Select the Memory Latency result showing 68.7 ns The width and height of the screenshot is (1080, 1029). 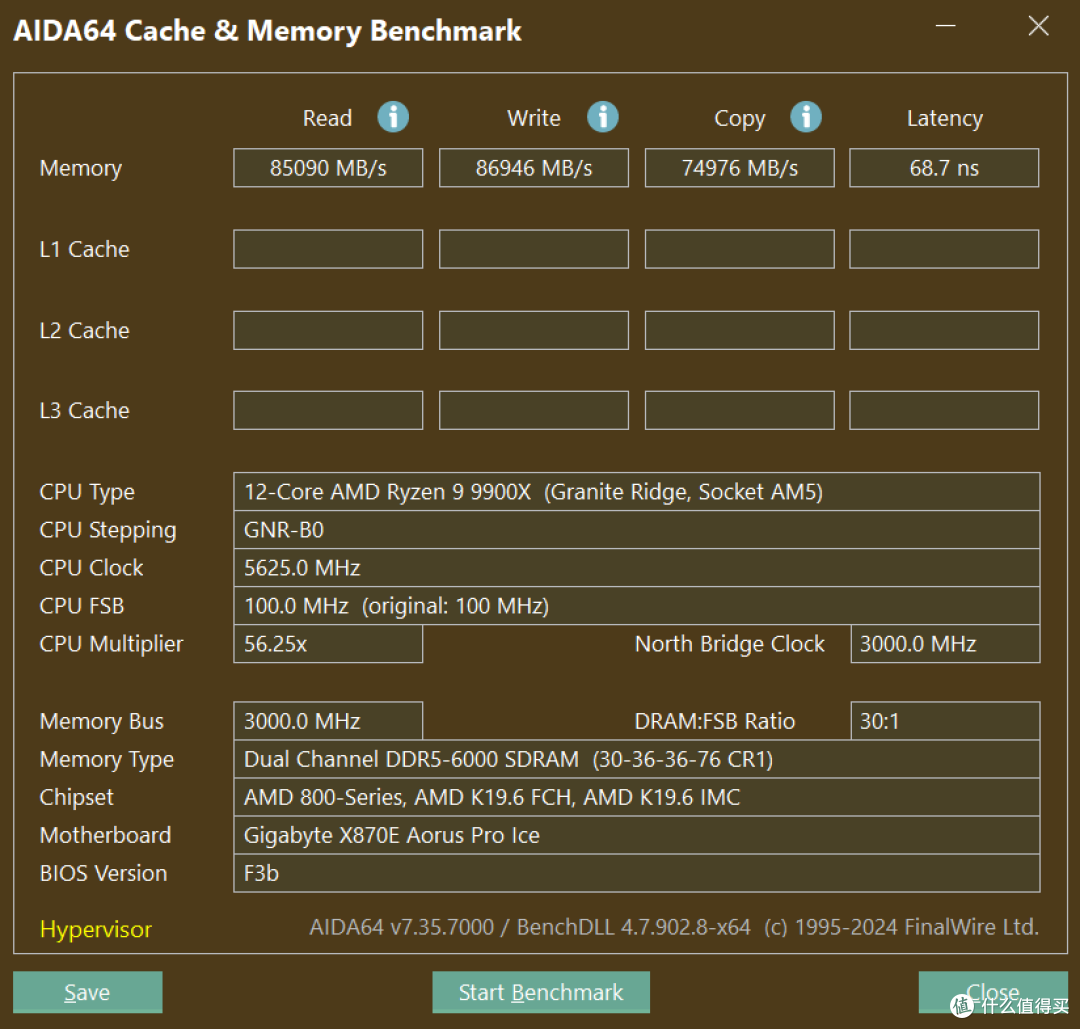coord(943,167)
